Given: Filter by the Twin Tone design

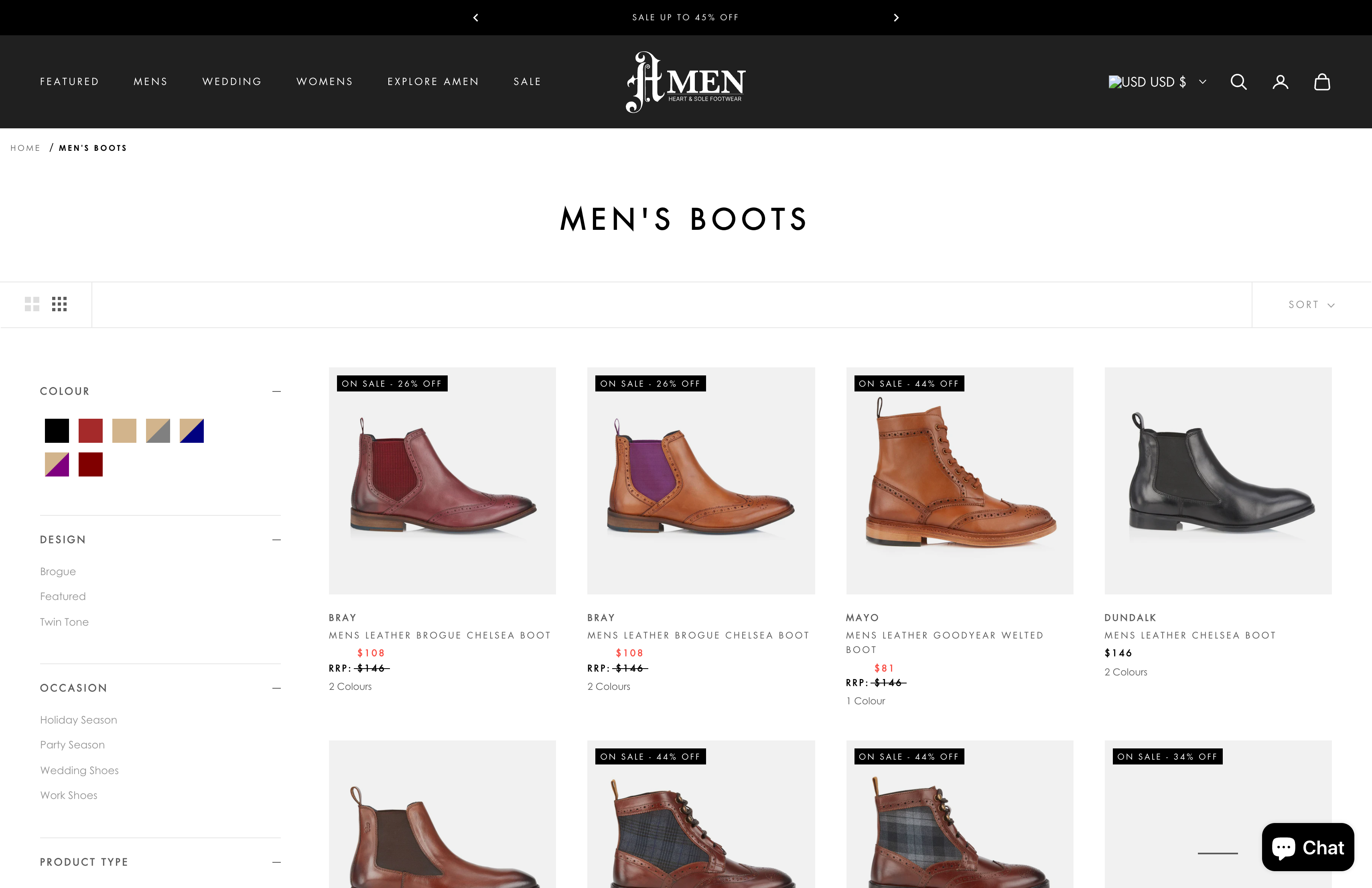Looking at the screenshot, I should [x=64, y=622].
